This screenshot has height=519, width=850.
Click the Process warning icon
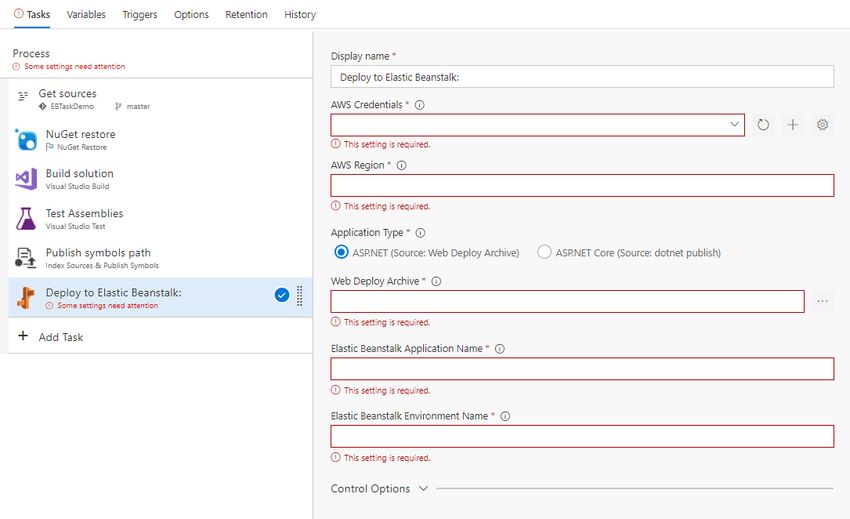16,66
